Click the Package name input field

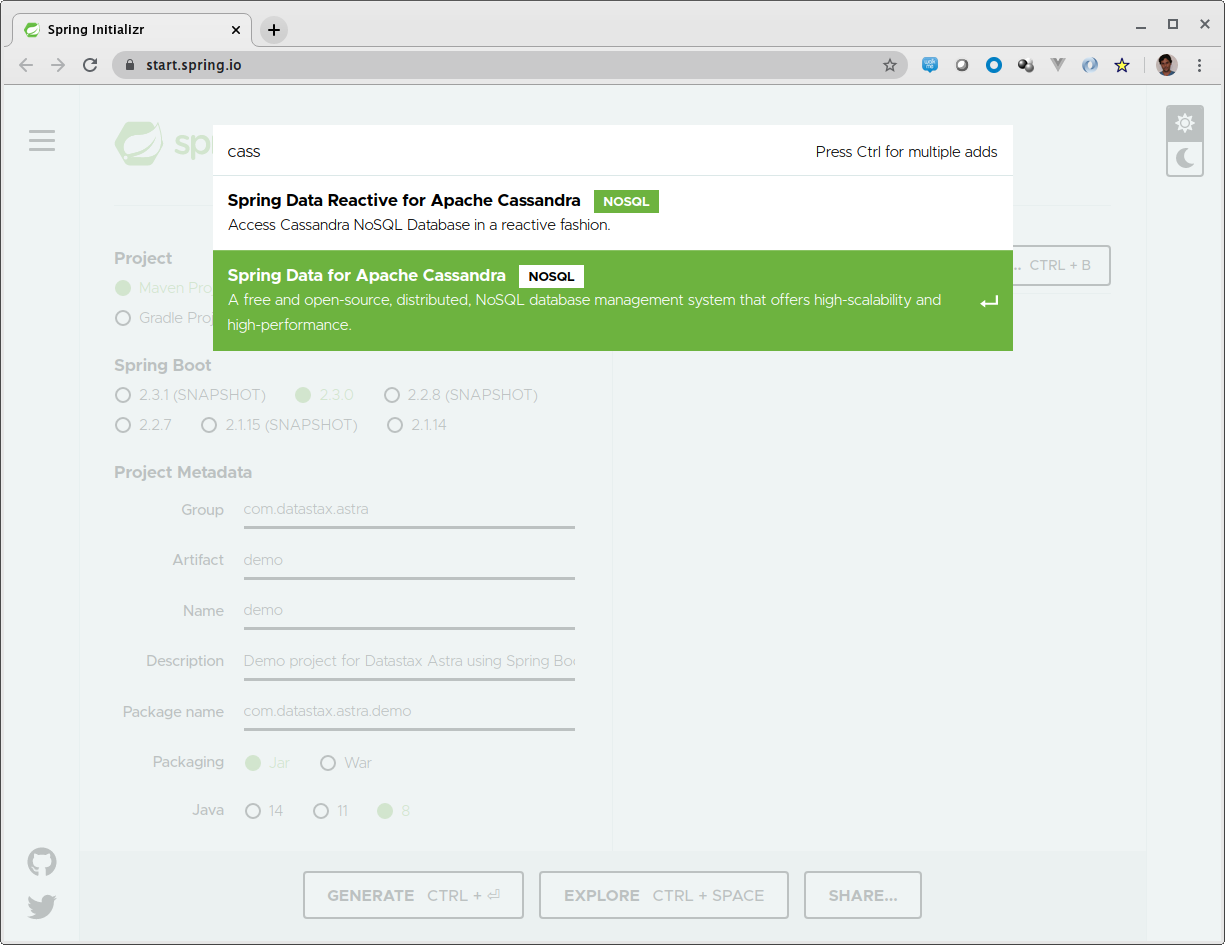pyautogui.click(x=409, y=711)
